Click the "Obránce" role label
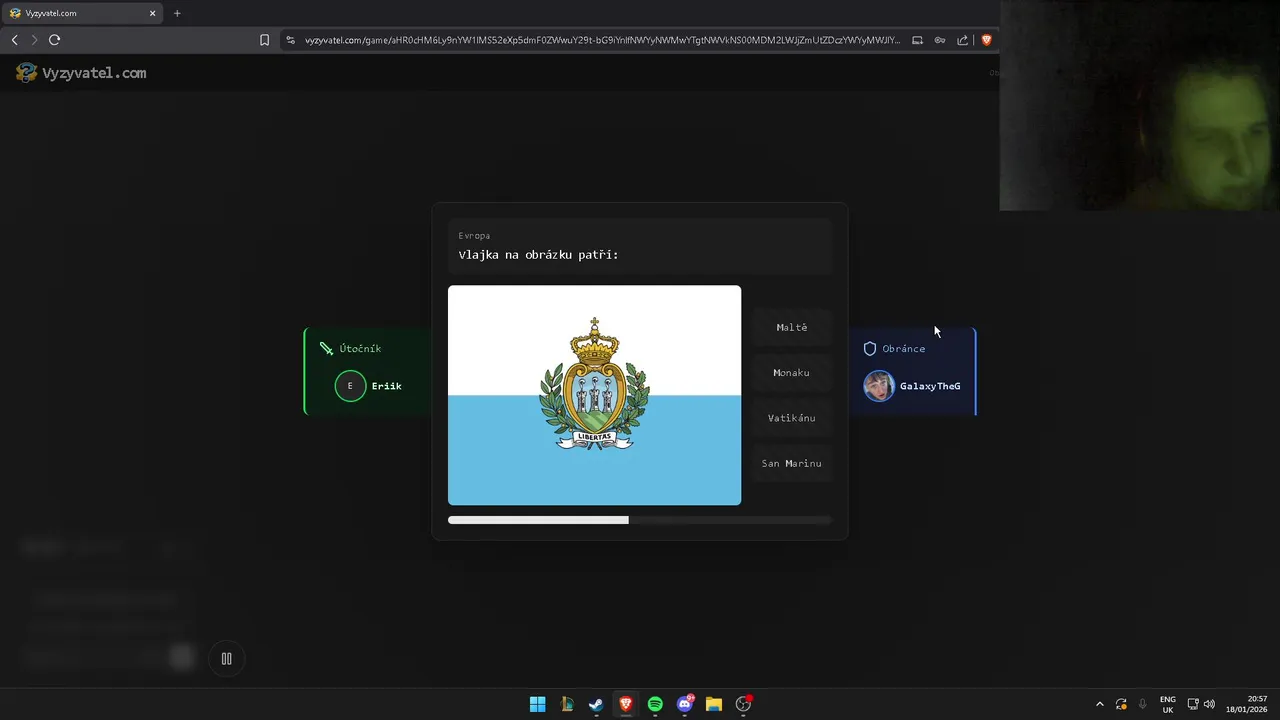The width and height of the screenshot is (1280, 720). 903,349
